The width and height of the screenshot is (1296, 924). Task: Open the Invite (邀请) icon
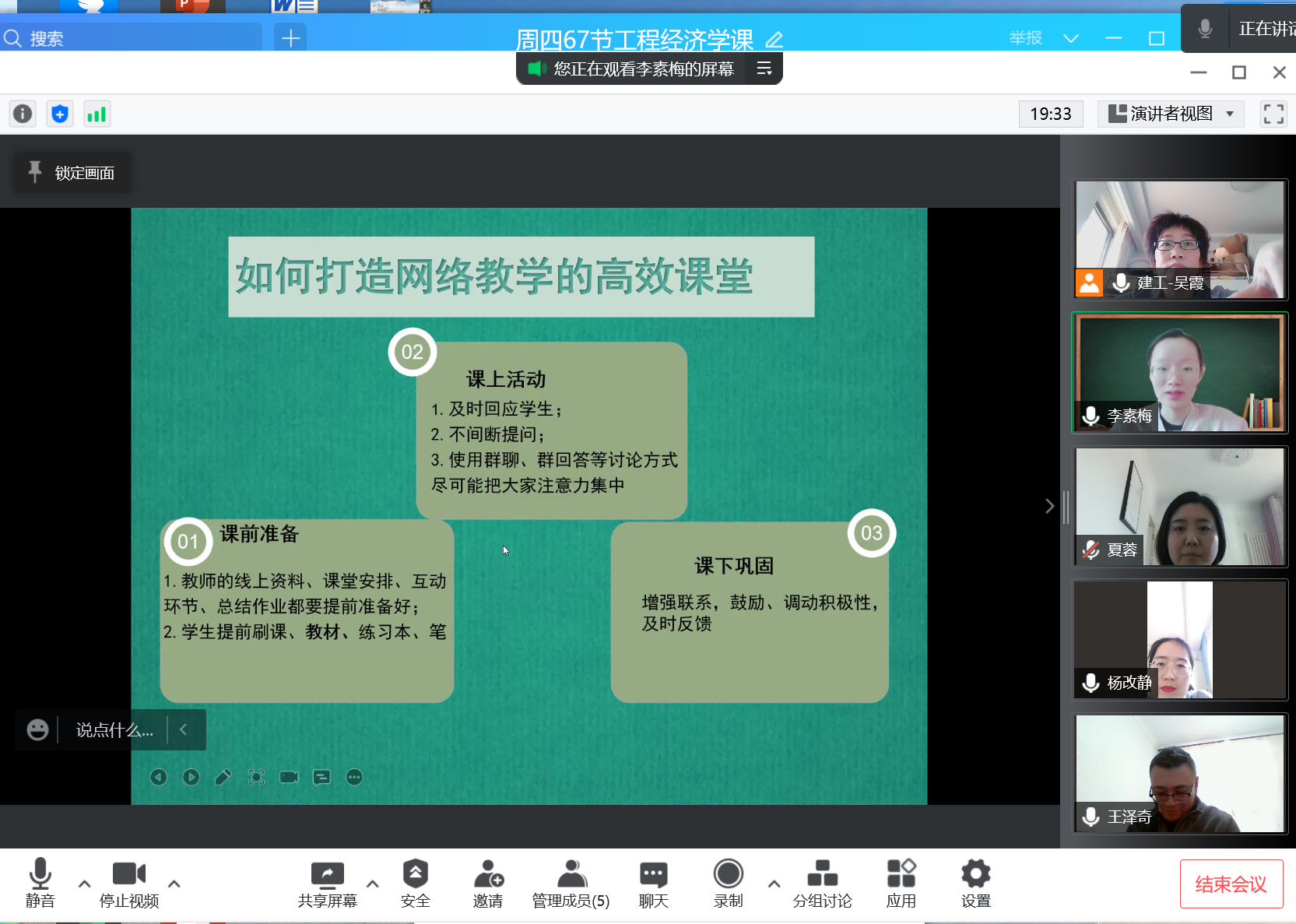[488, 875]
